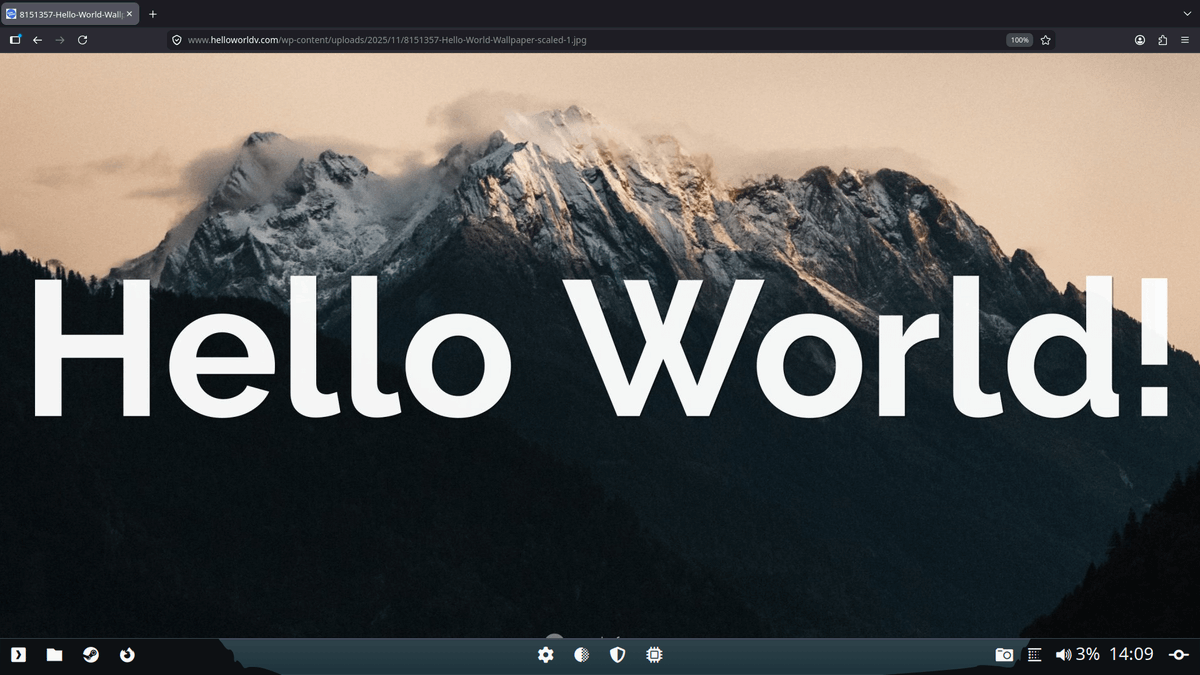The height and width of the screenshot is (675, 1200).
Task: Select the Hello-World-Wallpaper browser tab
Action: 65,14
